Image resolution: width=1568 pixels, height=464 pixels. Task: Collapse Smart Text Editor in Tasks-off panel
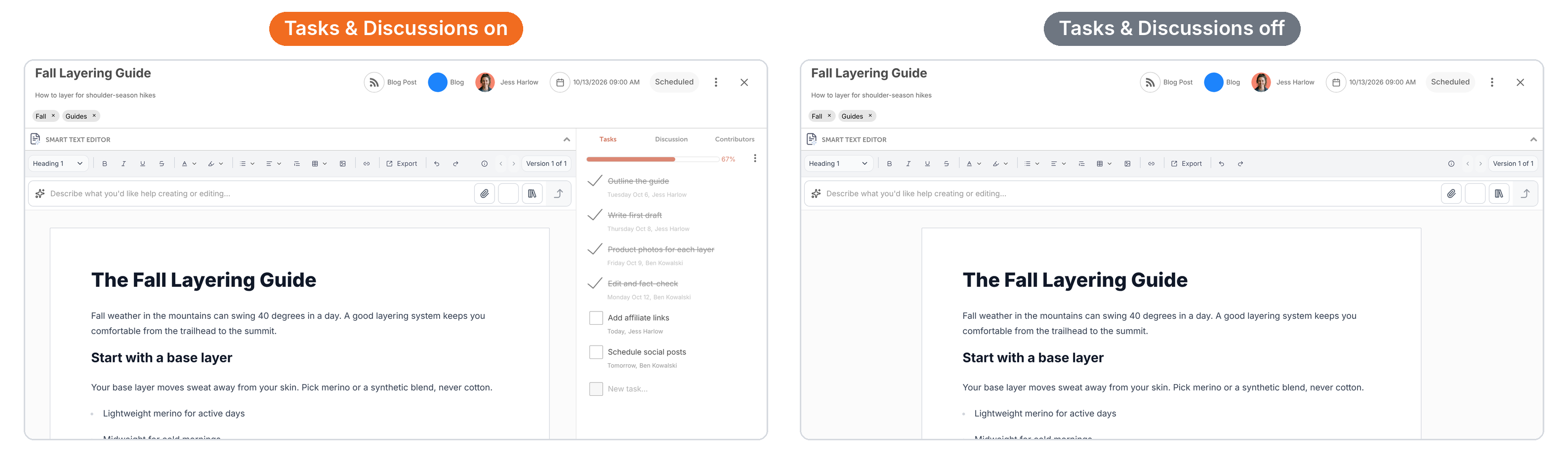[x=1533, y=140]
